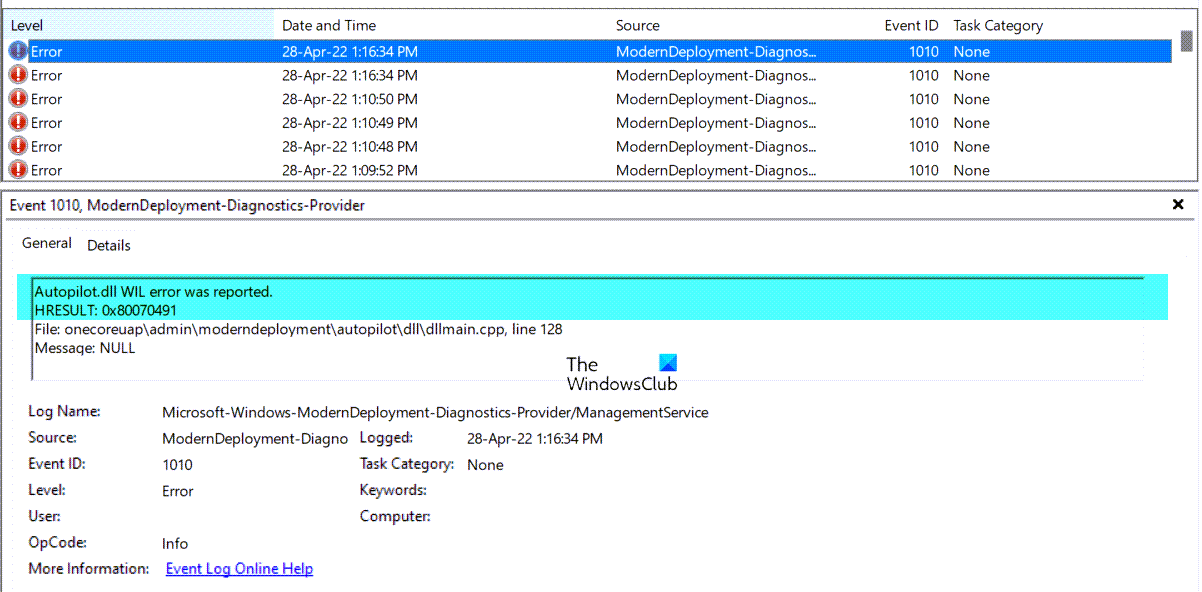Image resolution: width=1202 pixels, height=592 pixels.
Task: Click the Source value ModernDeployment-Diagno
Action: pyautogui.click(x=255, y=438)
